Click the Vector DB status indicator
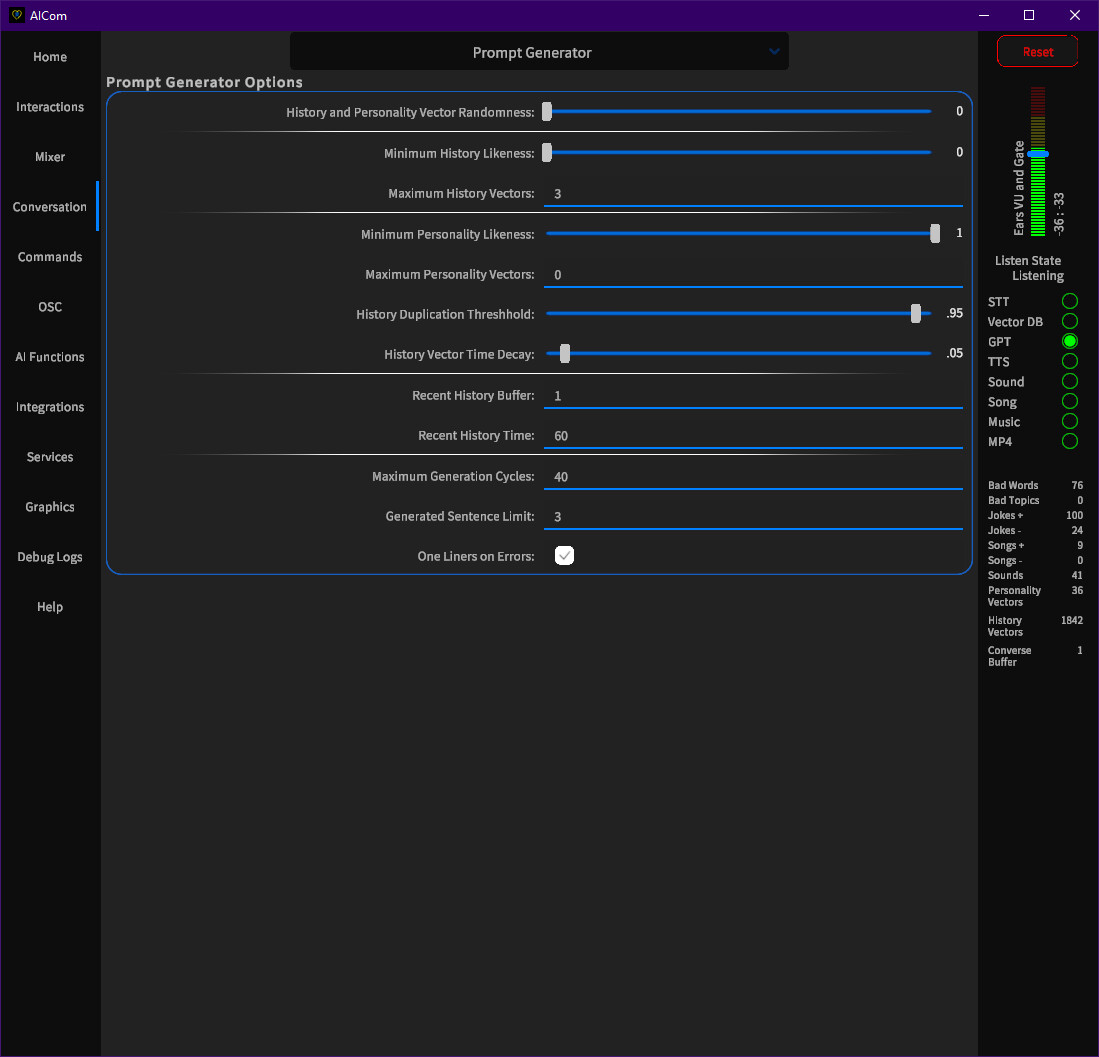Screen dimensions: 1099x1057 pos(1070,321)
